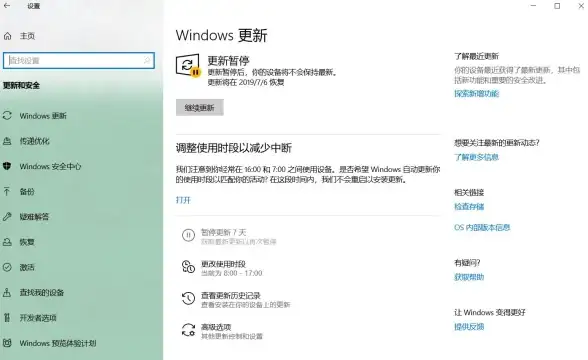
Task: Click the gear sync icon for 高级选项
Action: pos(188,330)
